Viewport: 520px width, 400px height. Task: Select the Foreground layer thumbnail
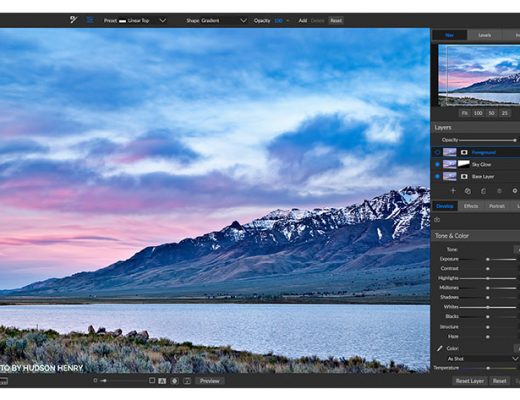449,152
